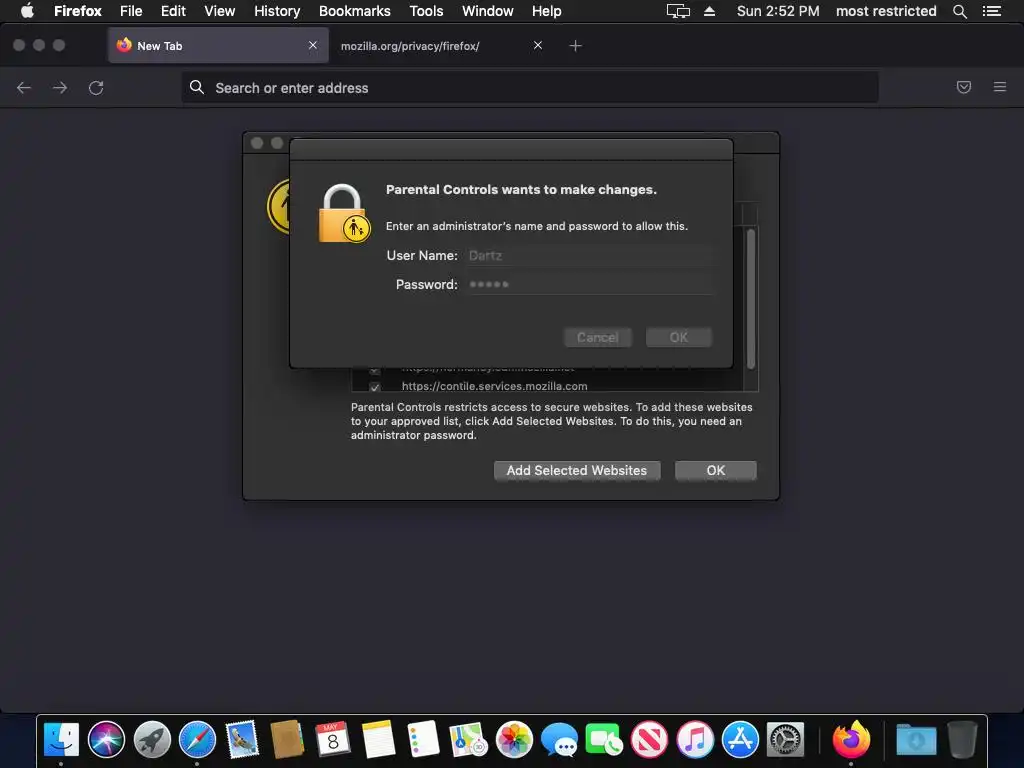Toggle checkbox for contile.services.mozilla.com
This screenshot has height=768, width=1024.
click(x=375, y=387)
